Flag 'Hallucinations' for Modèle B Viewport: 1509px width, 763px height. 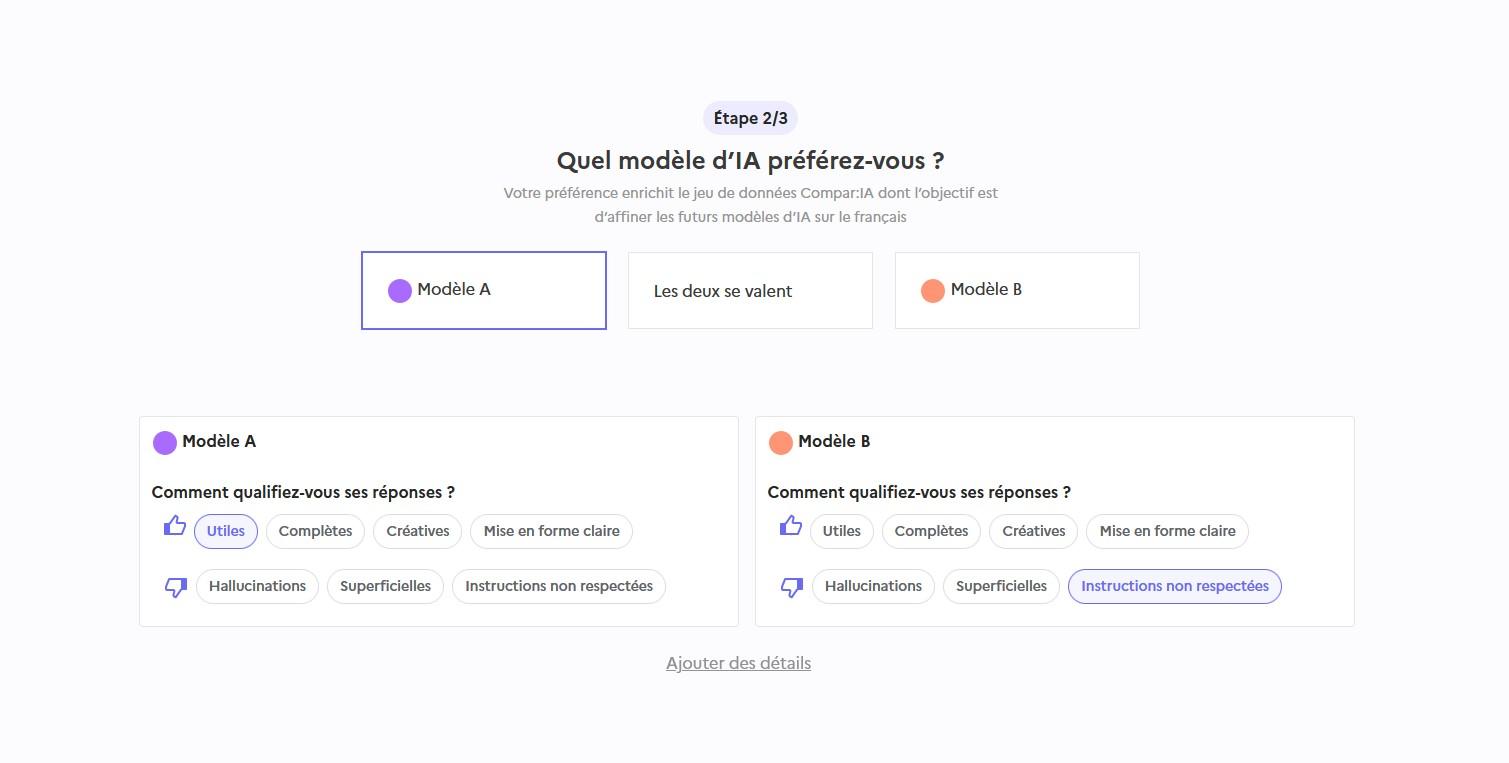[873, 586]
